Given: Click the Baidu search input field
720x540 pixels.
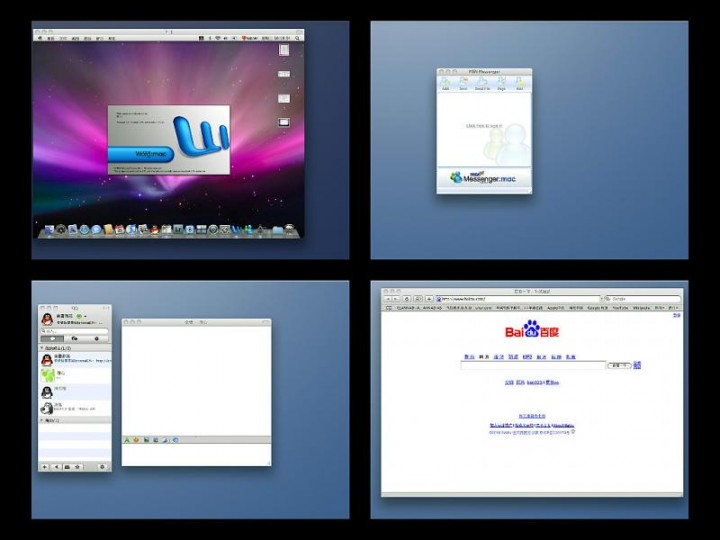Looking at the screenshot, I should pyautogui.click(x=532, y=366).
